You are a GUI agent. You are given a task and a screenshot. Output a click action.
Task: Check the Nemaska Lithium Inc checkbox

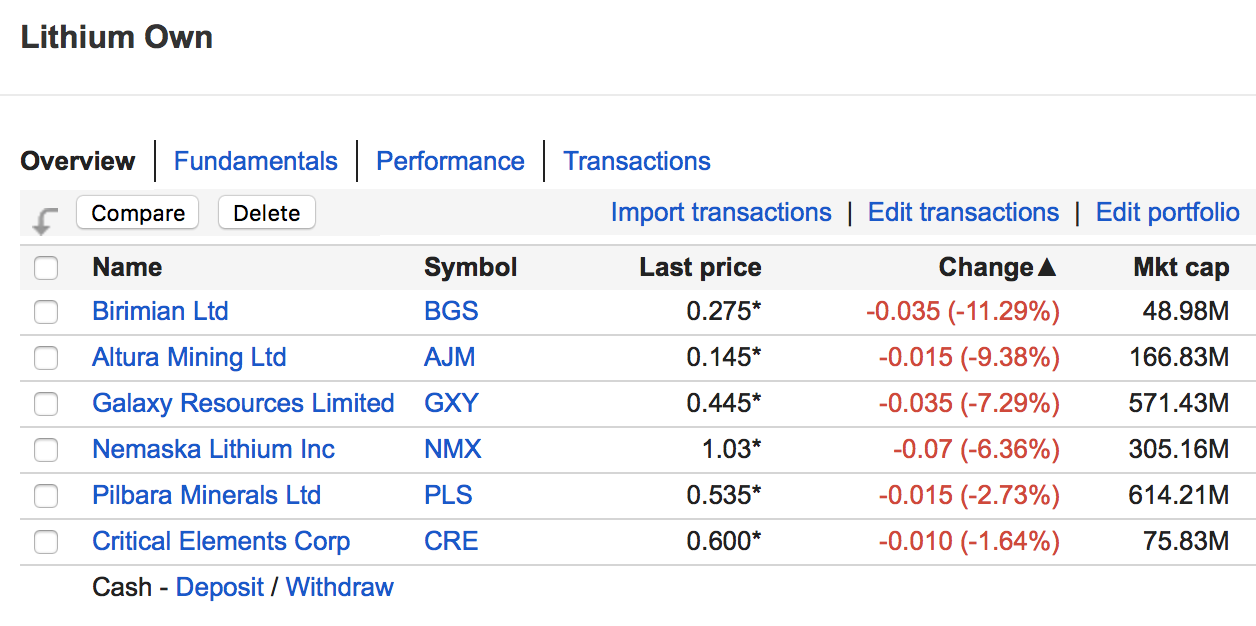tap(46, 450)
